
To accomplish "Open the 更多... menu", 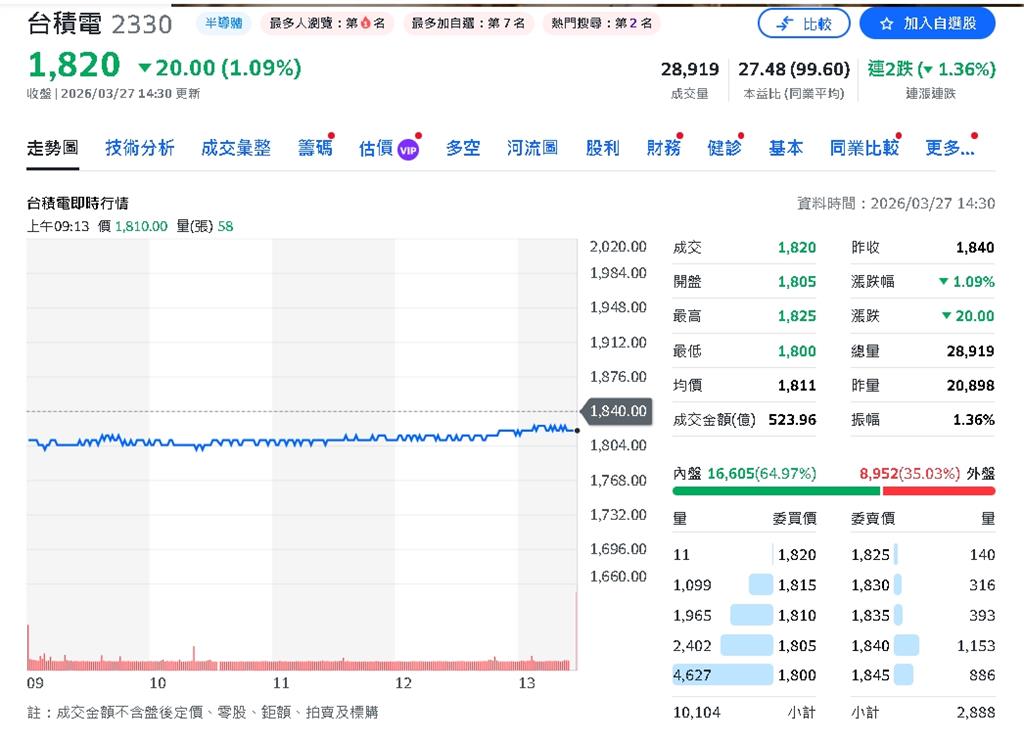I will click(951, 146).
